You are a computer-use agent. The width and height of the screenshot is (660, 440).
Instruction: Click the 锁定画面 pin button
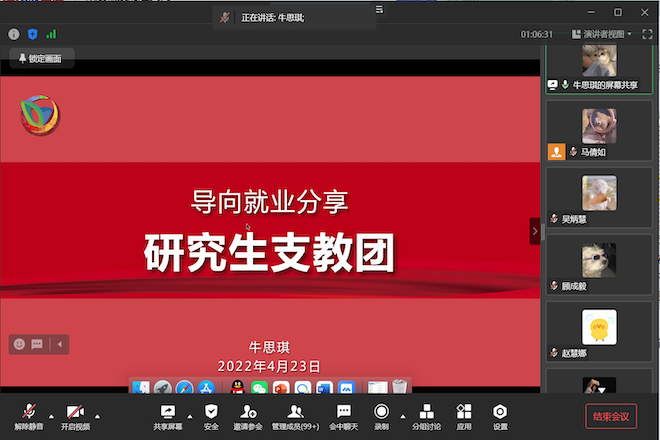click(40, 59)
